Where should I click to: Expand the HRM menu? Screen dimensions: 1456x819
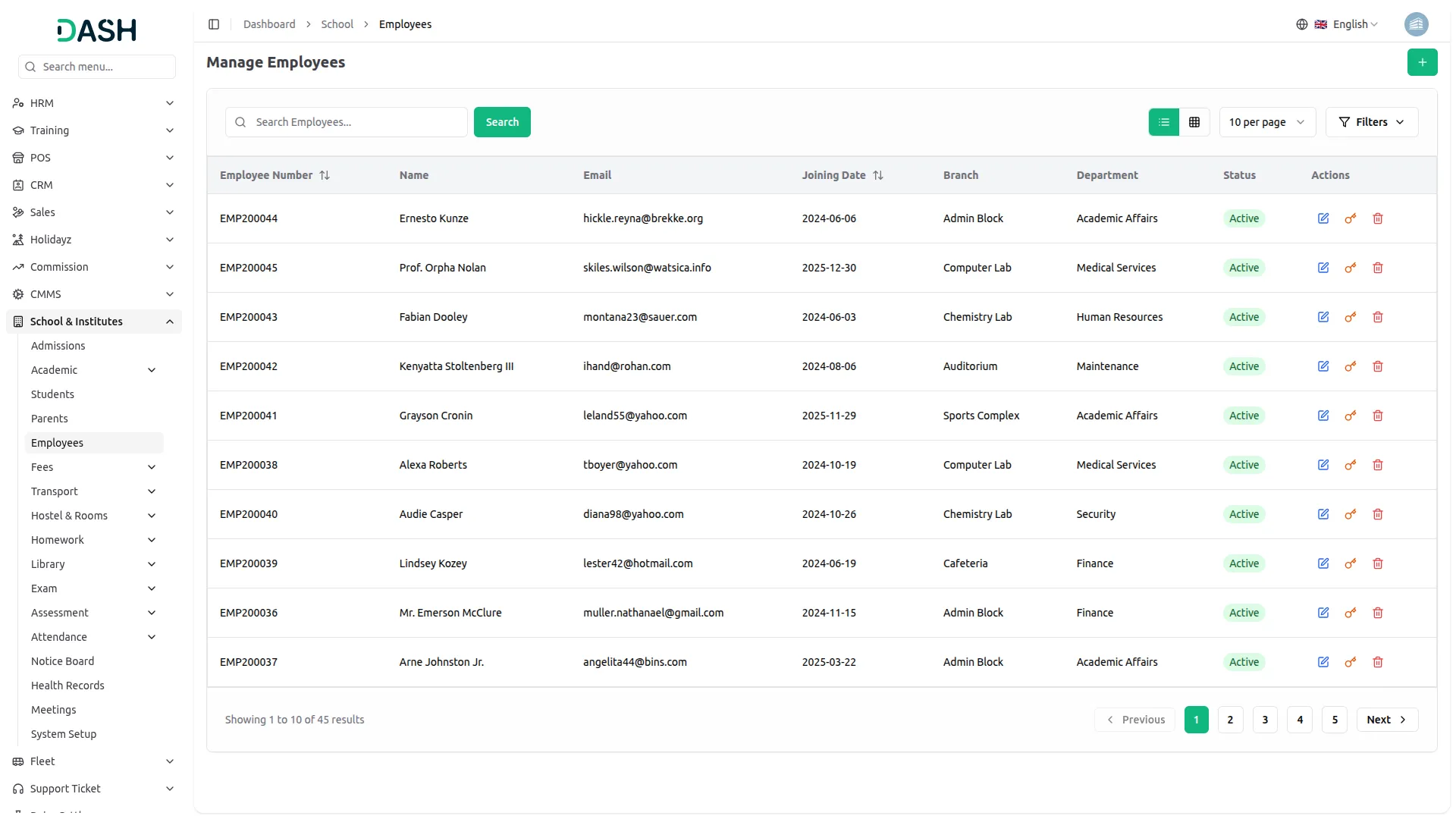94,103
